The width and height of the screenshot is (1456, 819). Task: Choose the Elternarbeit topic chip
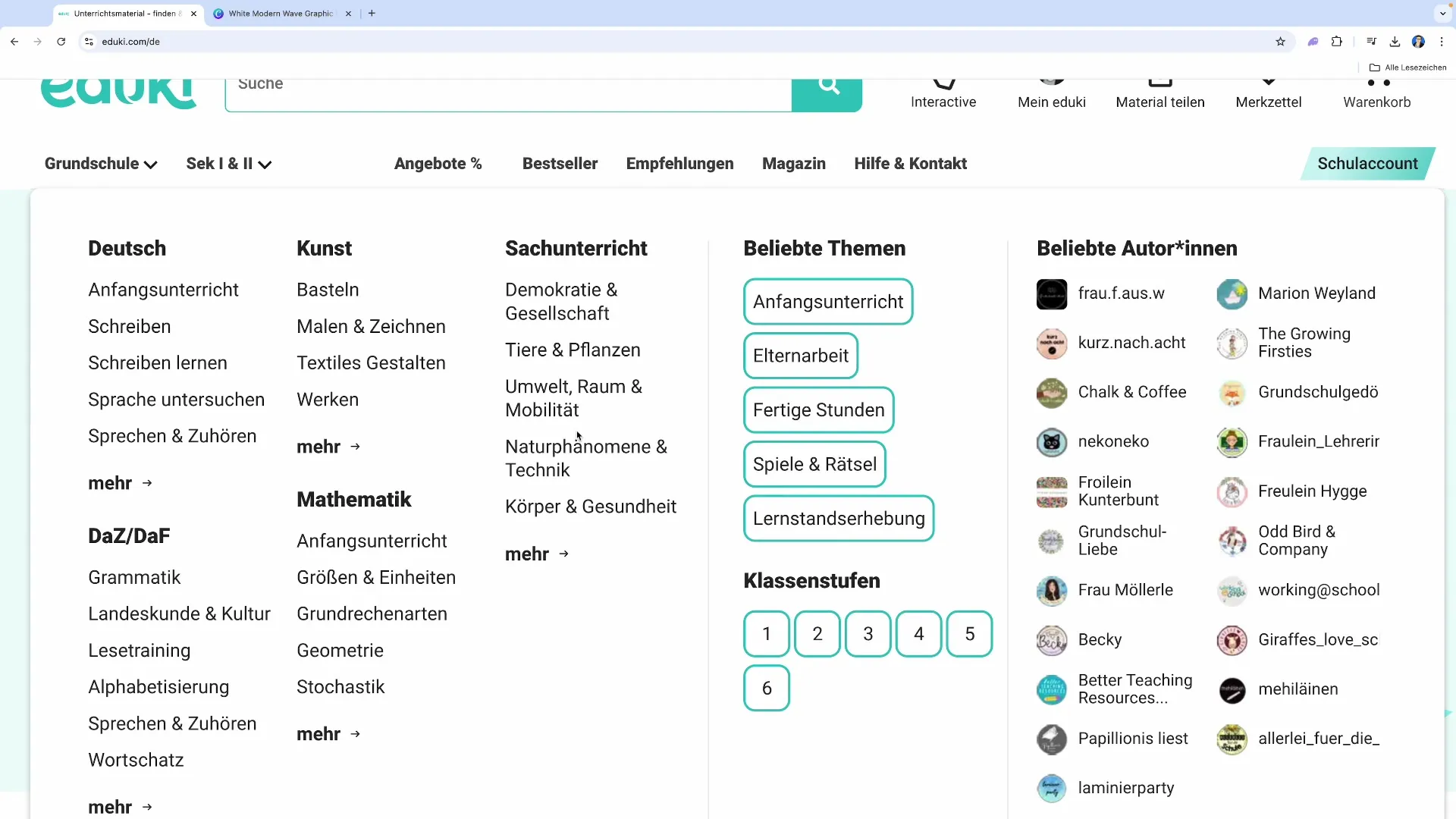pyautogui.click(x=800, y=356)
